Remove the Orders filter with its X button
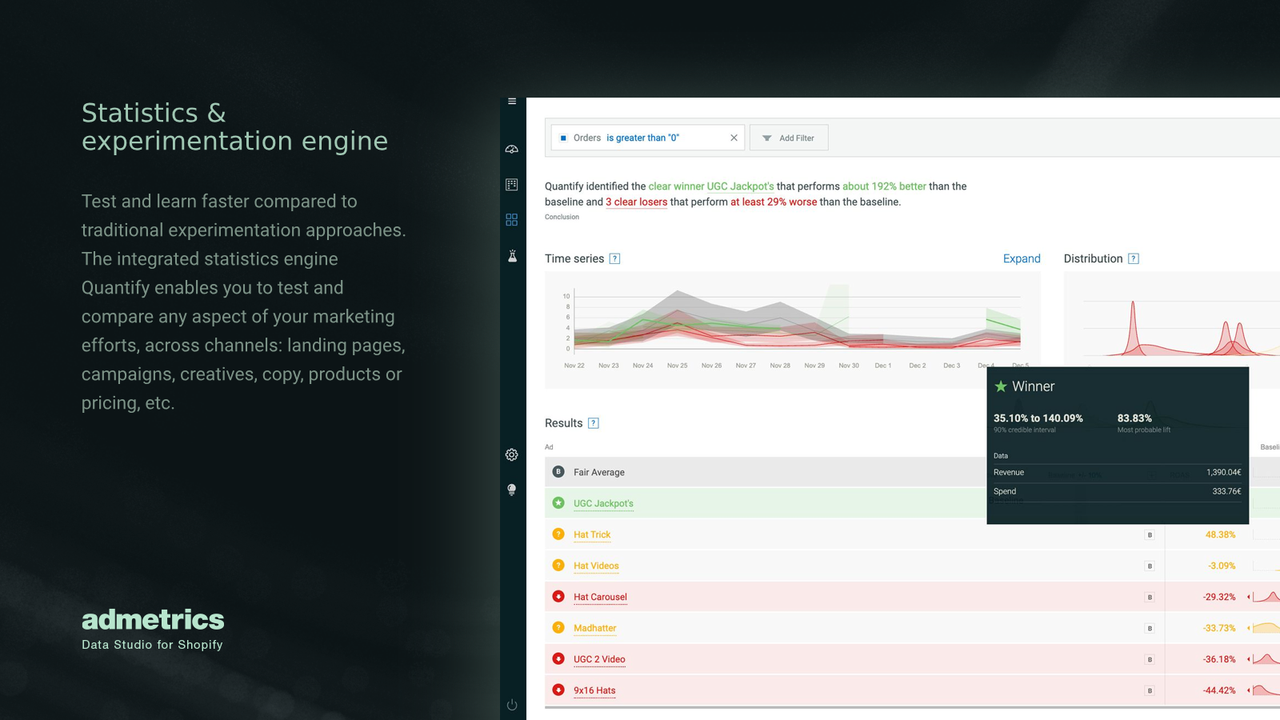Image resolution: width=1280 pixels, height=720 pixels. coord(733,137)
